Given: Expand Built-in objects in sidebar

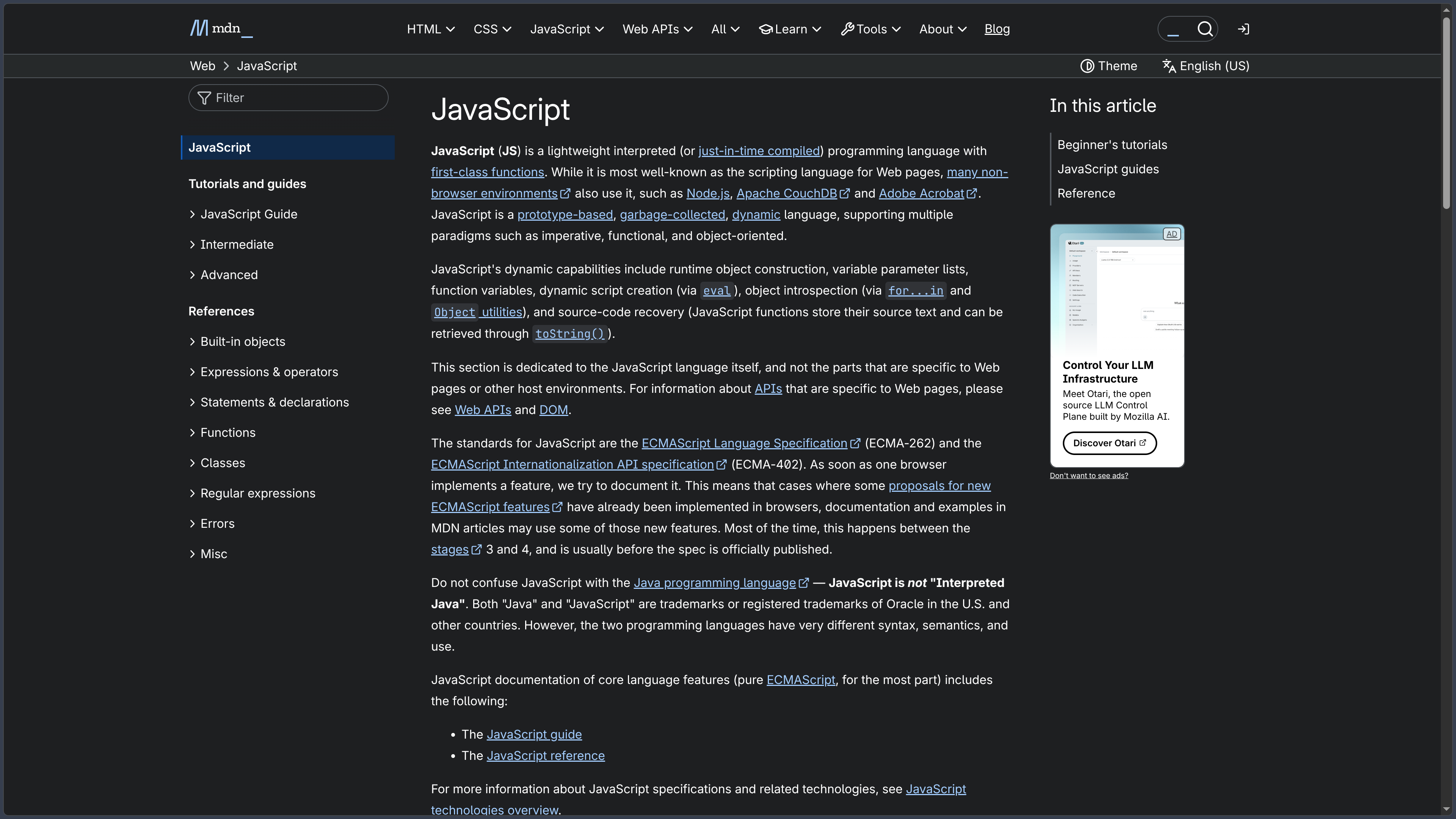Looking at the screenshot, I should [x=237, y=342].
